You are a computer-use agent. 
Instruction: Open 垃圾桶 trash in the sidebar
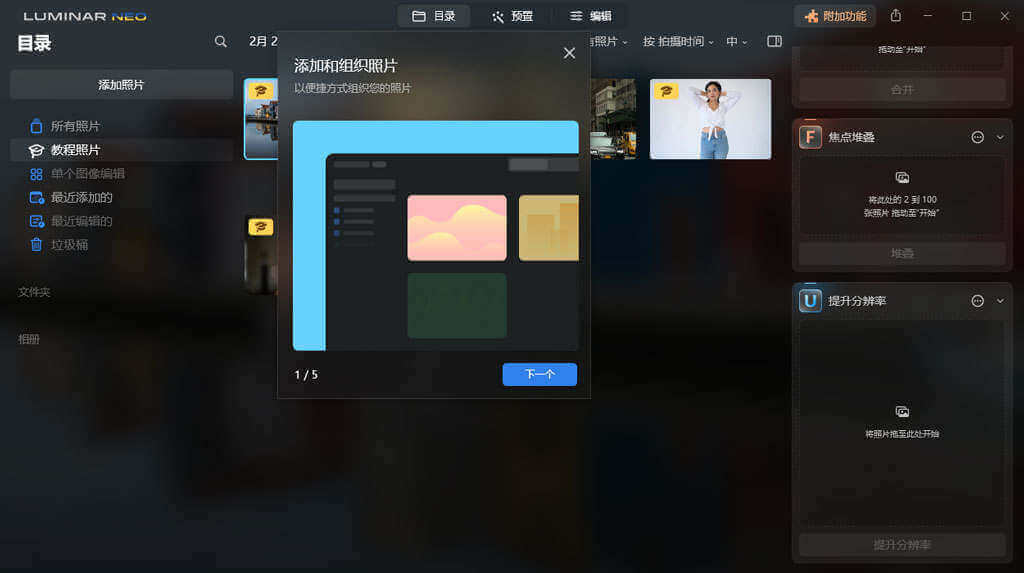point(121,244)
